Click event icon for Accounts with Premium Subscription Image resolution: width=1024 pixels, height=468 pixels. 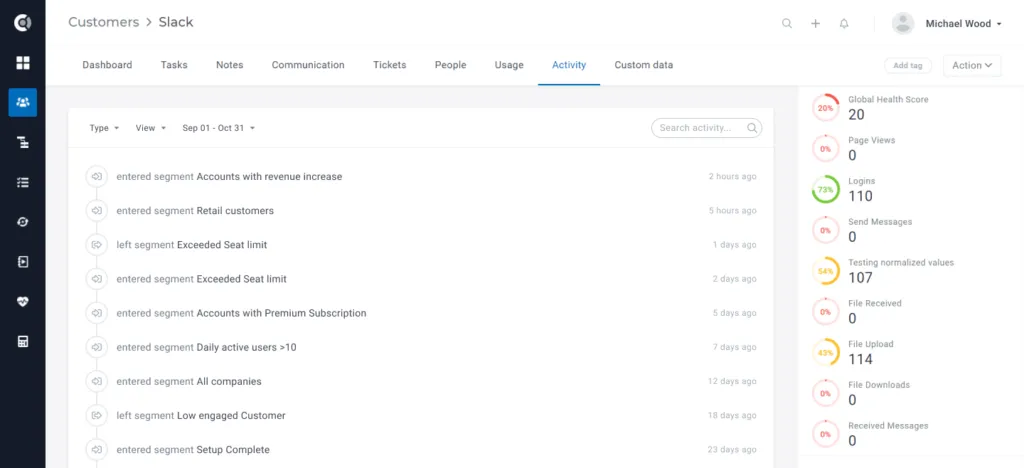(x=97, y=313)
